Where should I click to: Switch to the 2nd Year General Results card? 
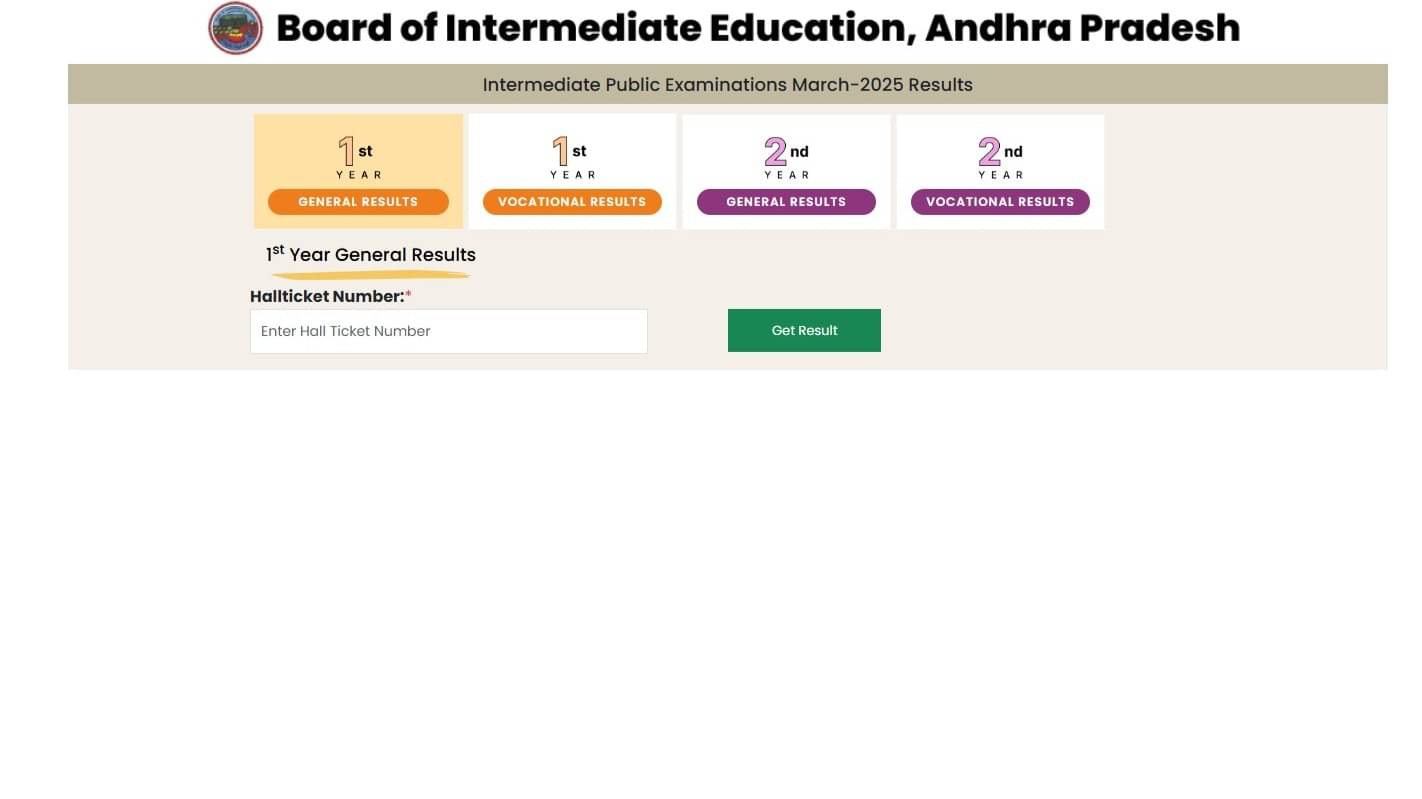[786, 171]
